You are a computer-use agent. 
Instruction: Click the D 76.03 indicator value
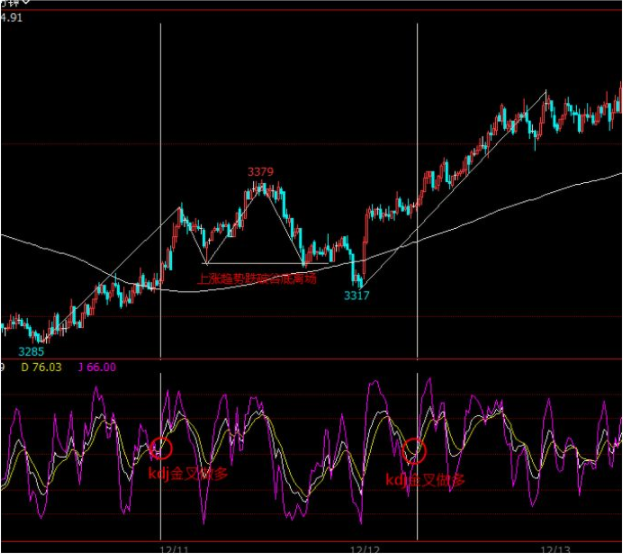40,368
